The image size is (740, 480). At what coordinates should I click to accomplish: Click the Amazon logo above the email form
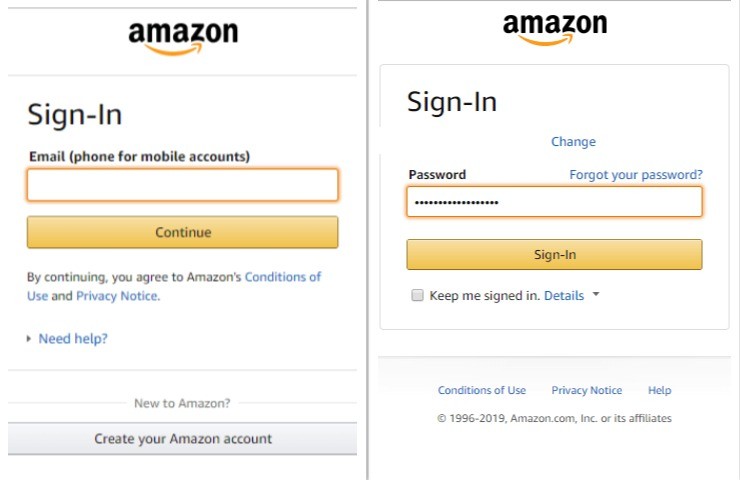[x=183, y=39]
